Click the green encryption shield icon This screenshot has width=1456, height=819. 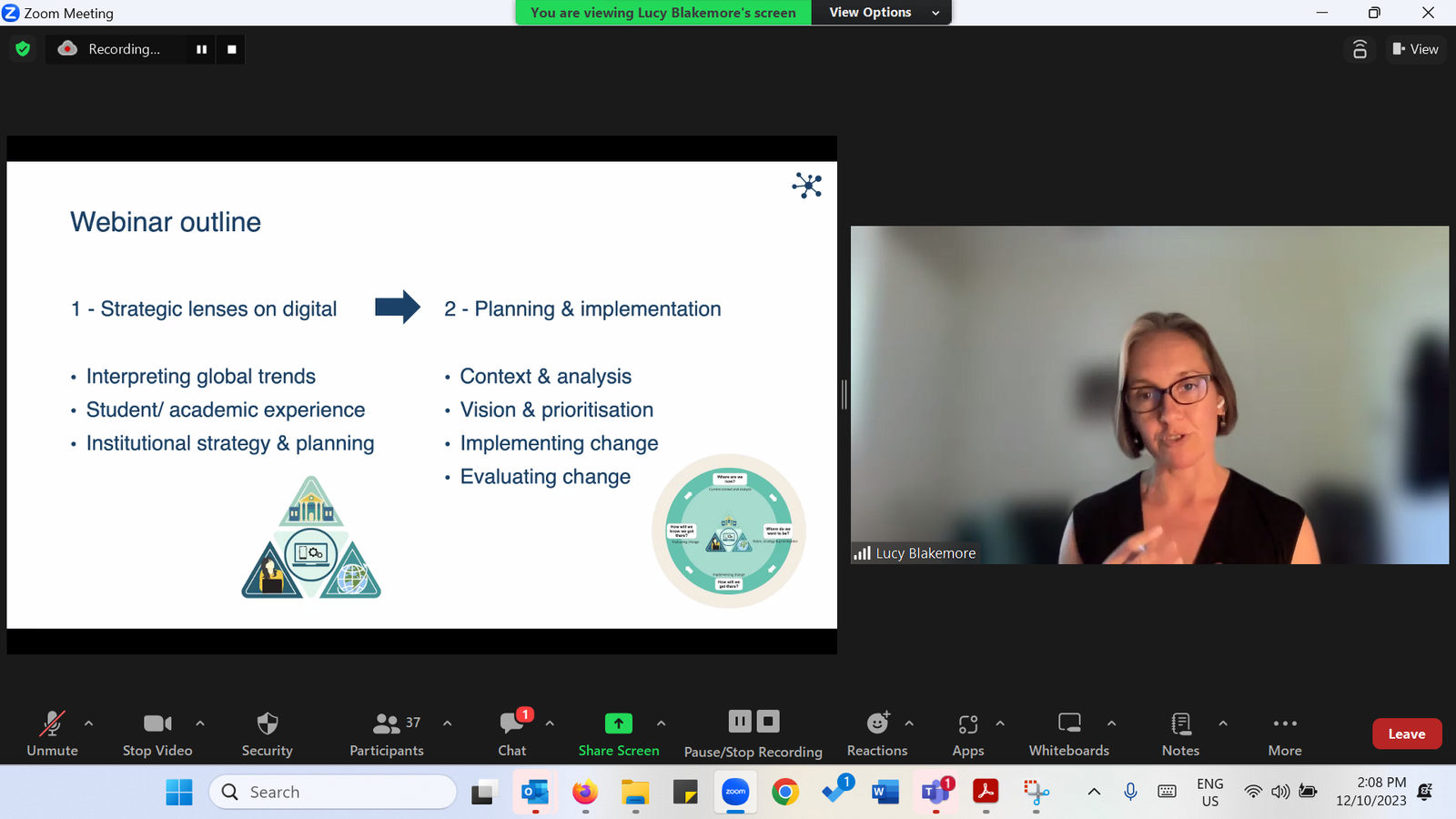23,49
